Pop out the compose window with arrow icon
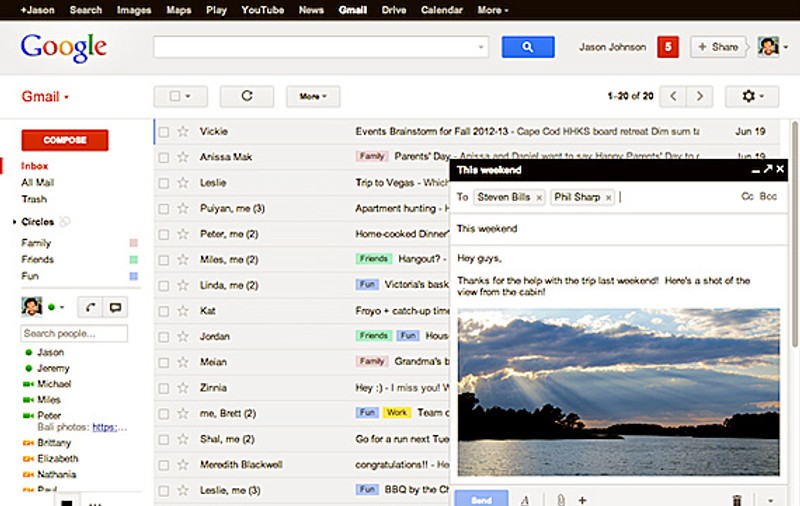Screen dimensions: 800x506 [768, 169]
